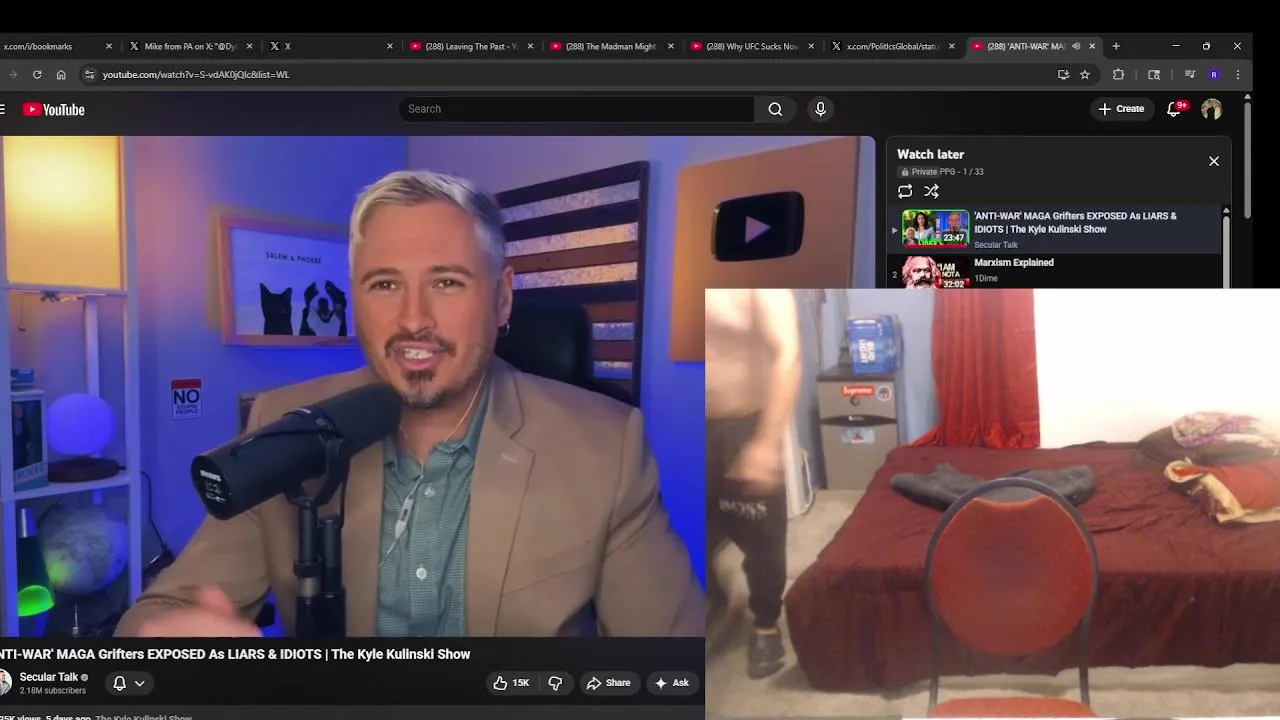Close the Why UFC Sucks Now tab

coord(811,46)
